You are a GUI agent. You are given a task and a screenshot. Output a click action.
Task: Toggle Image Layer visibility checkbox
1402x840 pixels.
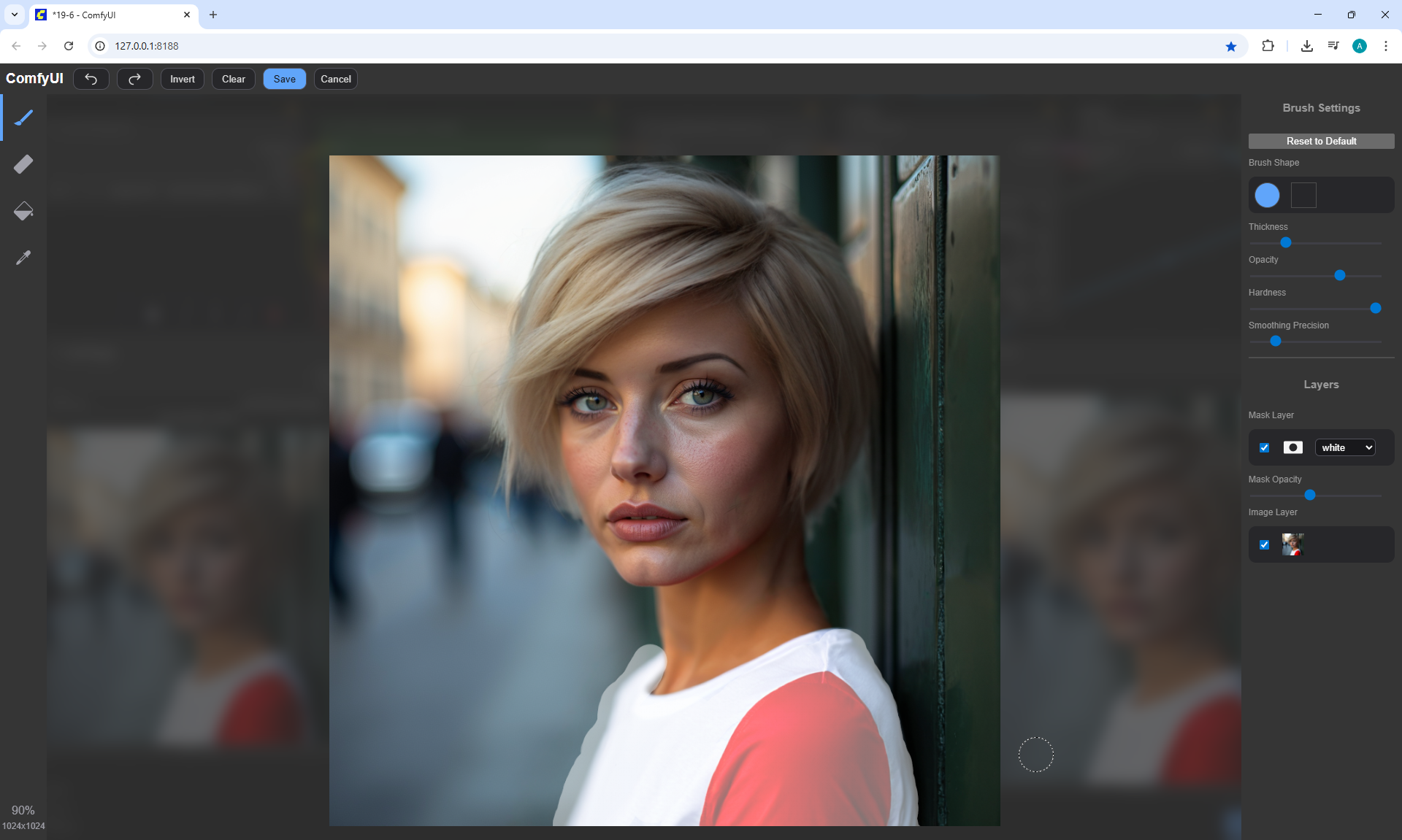(1265, 544)
